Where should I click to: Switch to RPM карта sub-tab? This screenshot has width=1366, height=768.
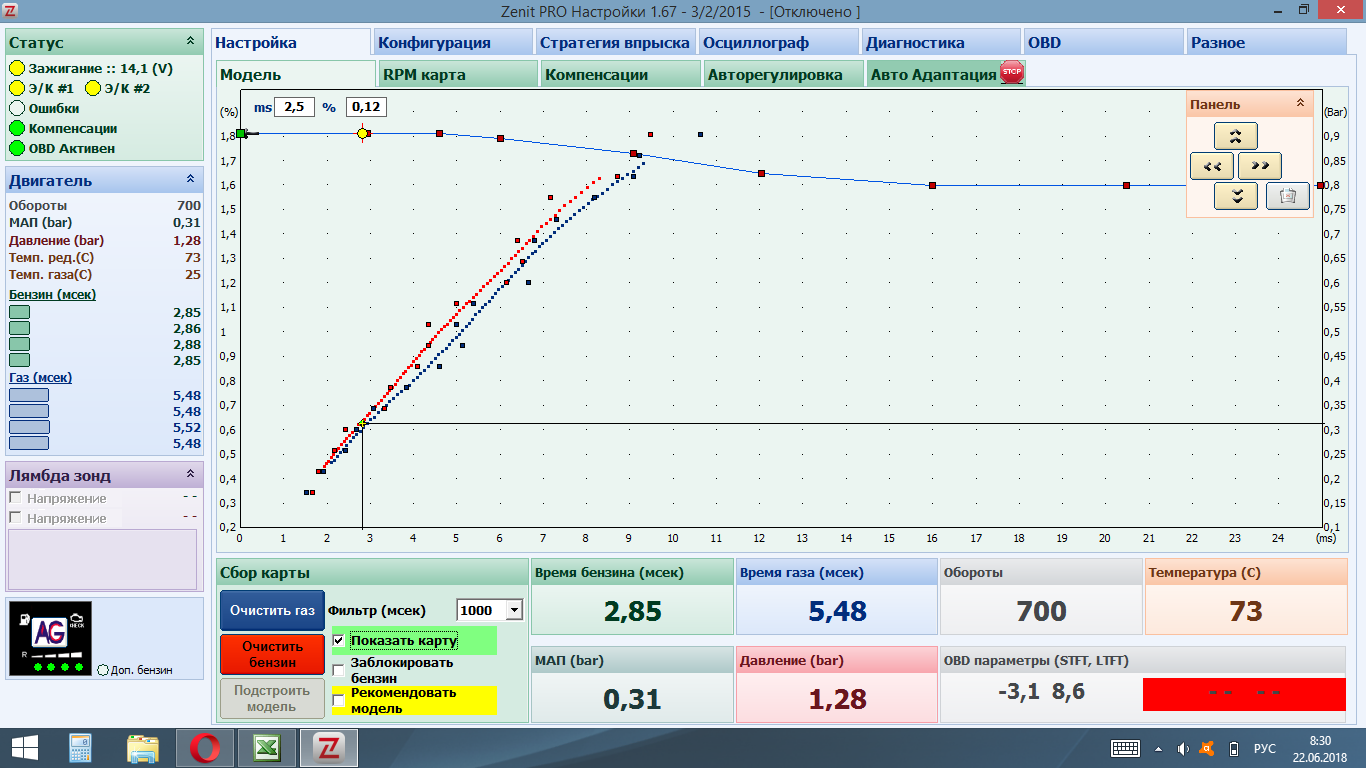click(459, 74)
